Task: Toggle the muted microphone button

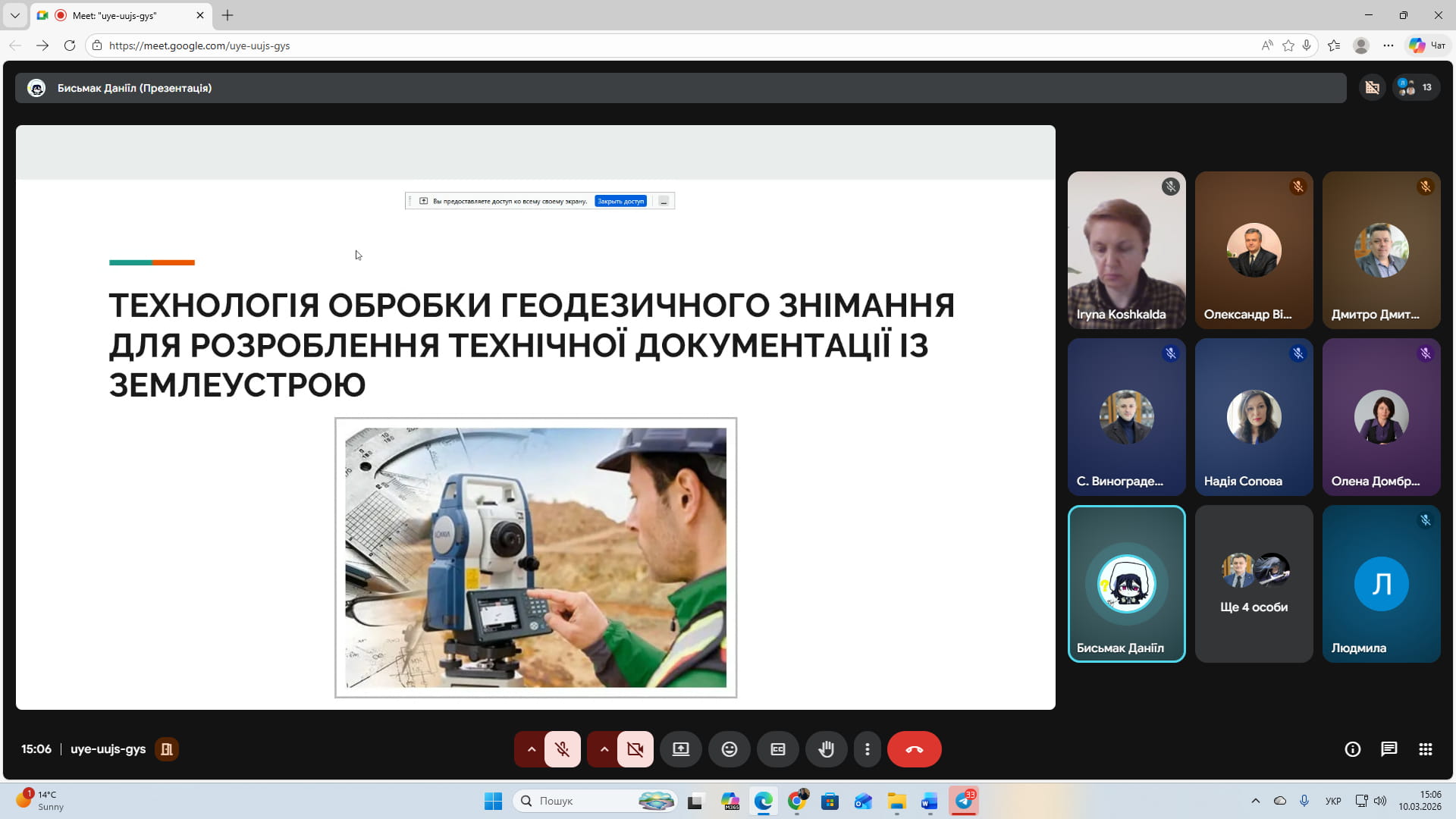Action: pos(562,749)
